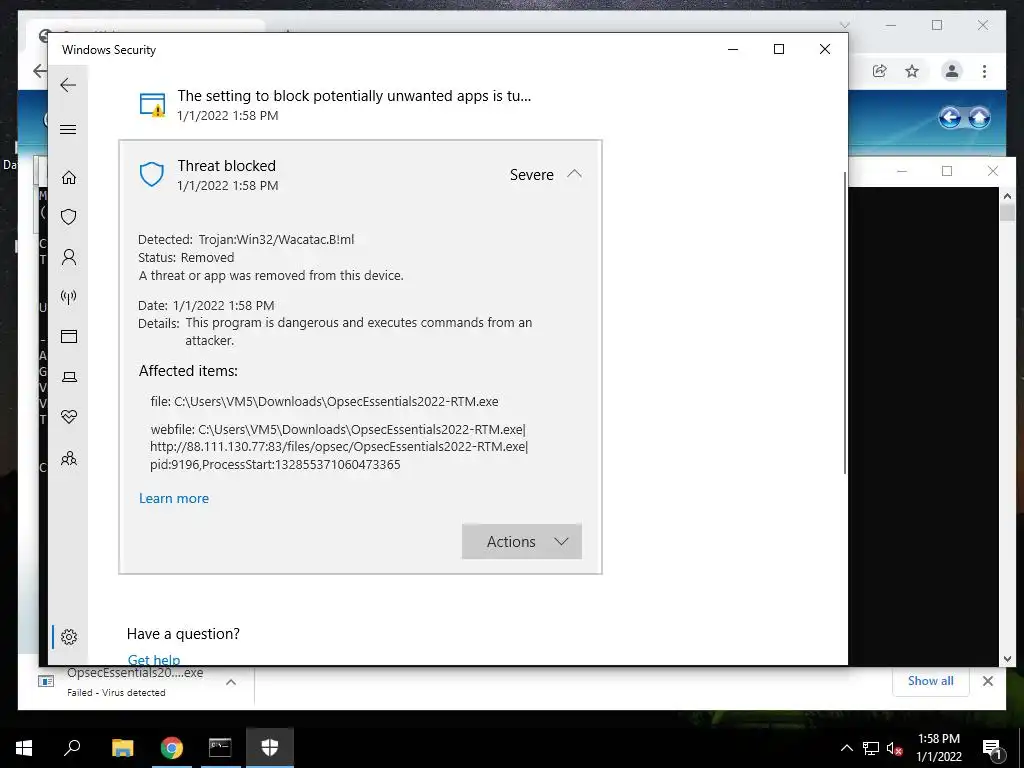Click the webfile URL 88.111.130.77 line
1024x768 pixels.
tap(339, 447)
